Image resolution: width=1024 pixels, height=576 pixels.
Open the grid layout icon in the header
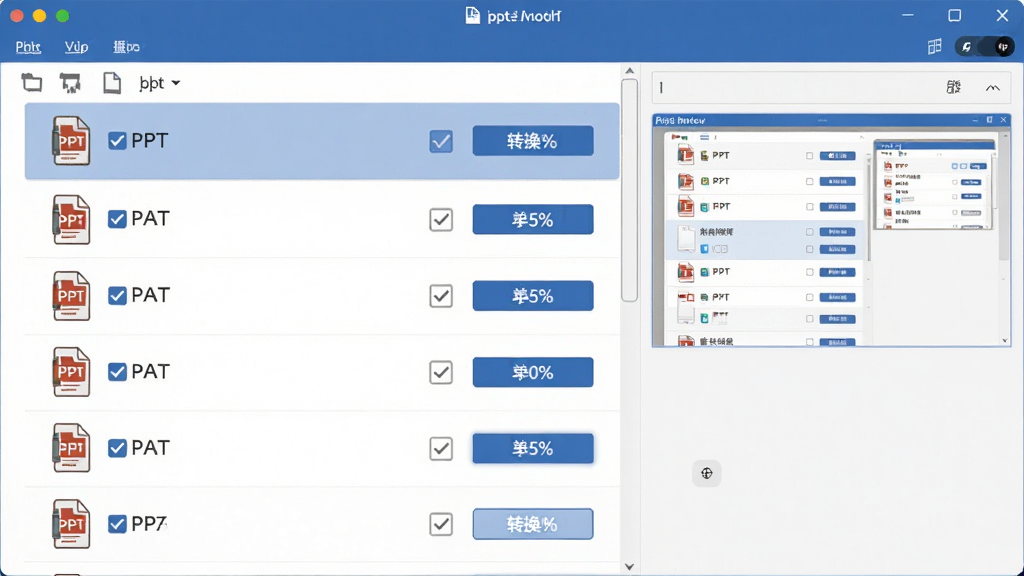coord(935,46)
